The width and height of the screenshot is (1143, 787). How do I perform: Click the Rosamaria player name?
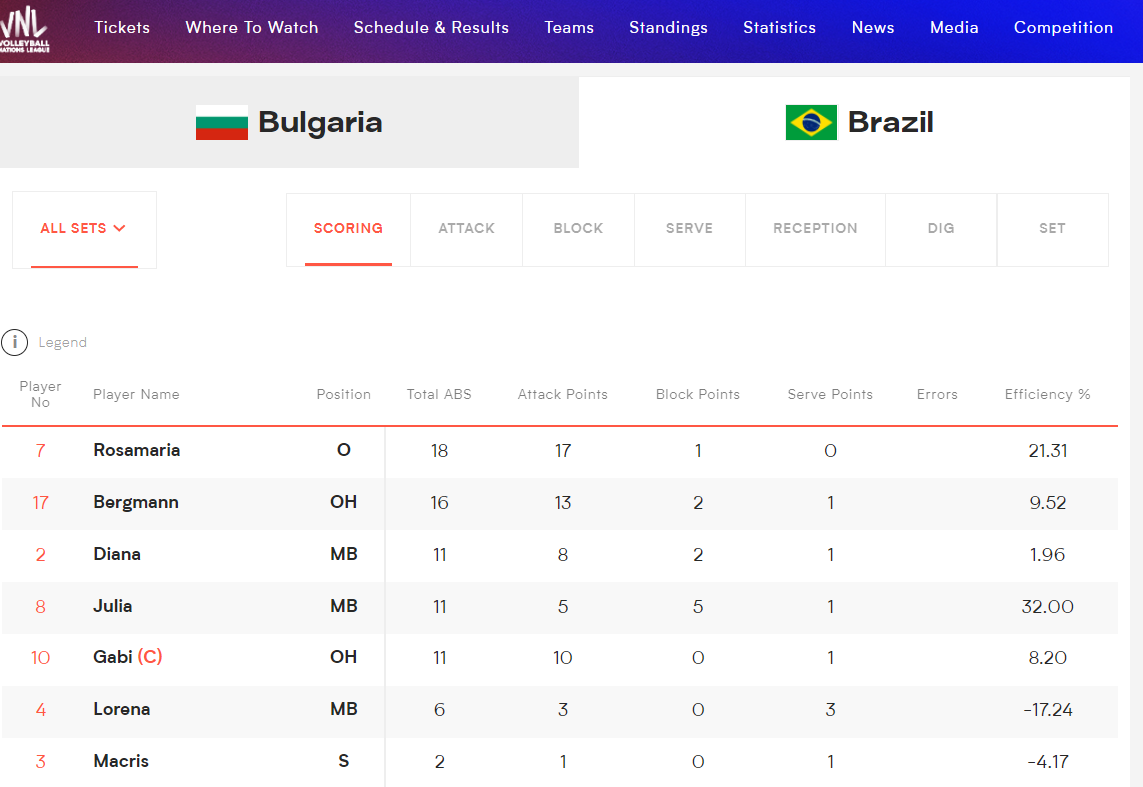coord(137,450)
